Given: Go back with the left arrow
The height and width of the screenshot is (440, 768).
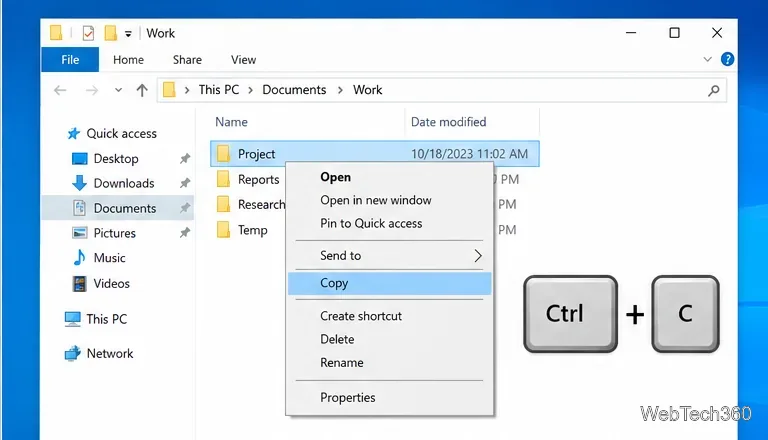Looking at the screenshot, I should [x=60, y=90].
